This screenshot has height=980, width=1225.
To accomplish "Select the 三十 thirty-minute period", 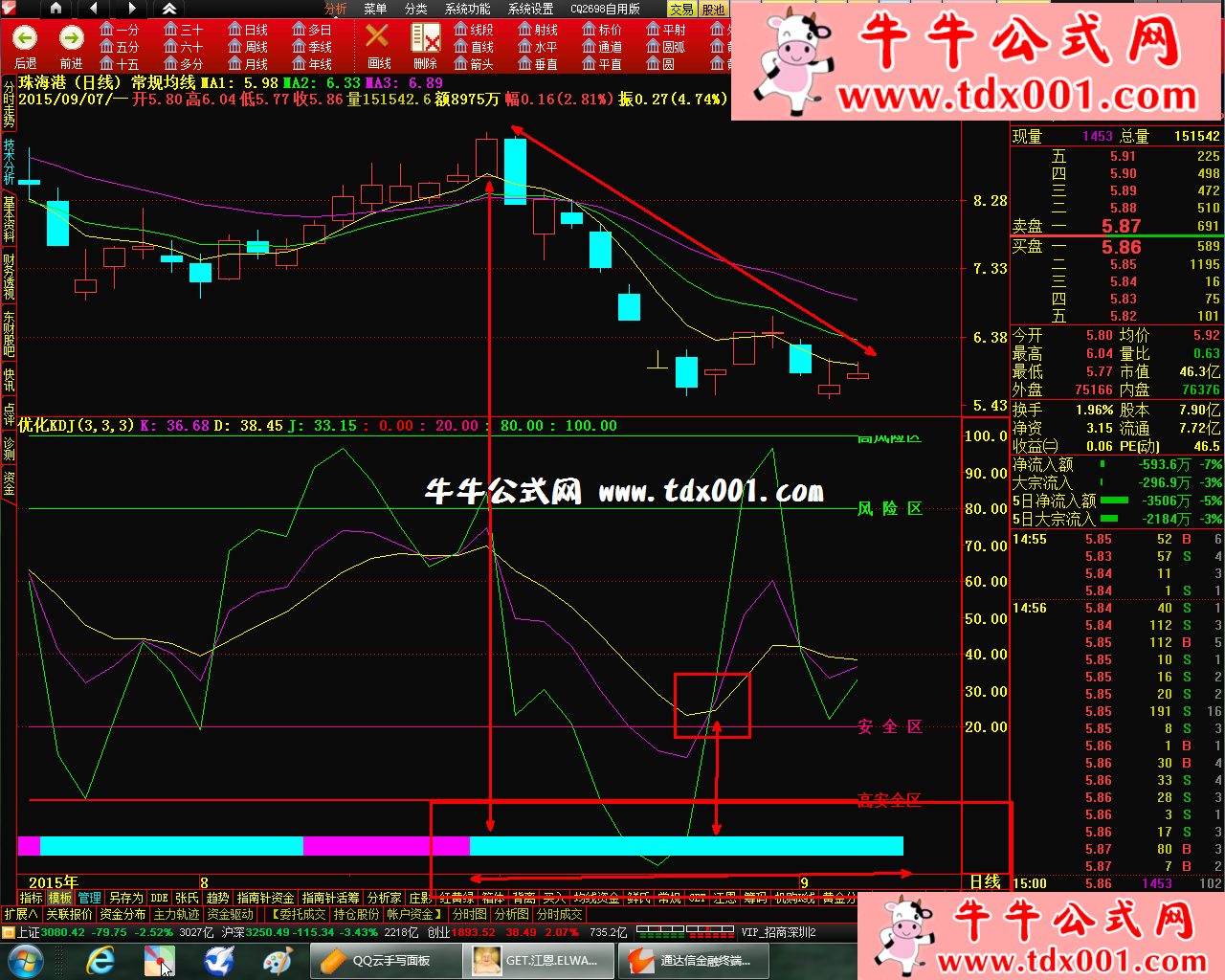I will pos(183,30).
